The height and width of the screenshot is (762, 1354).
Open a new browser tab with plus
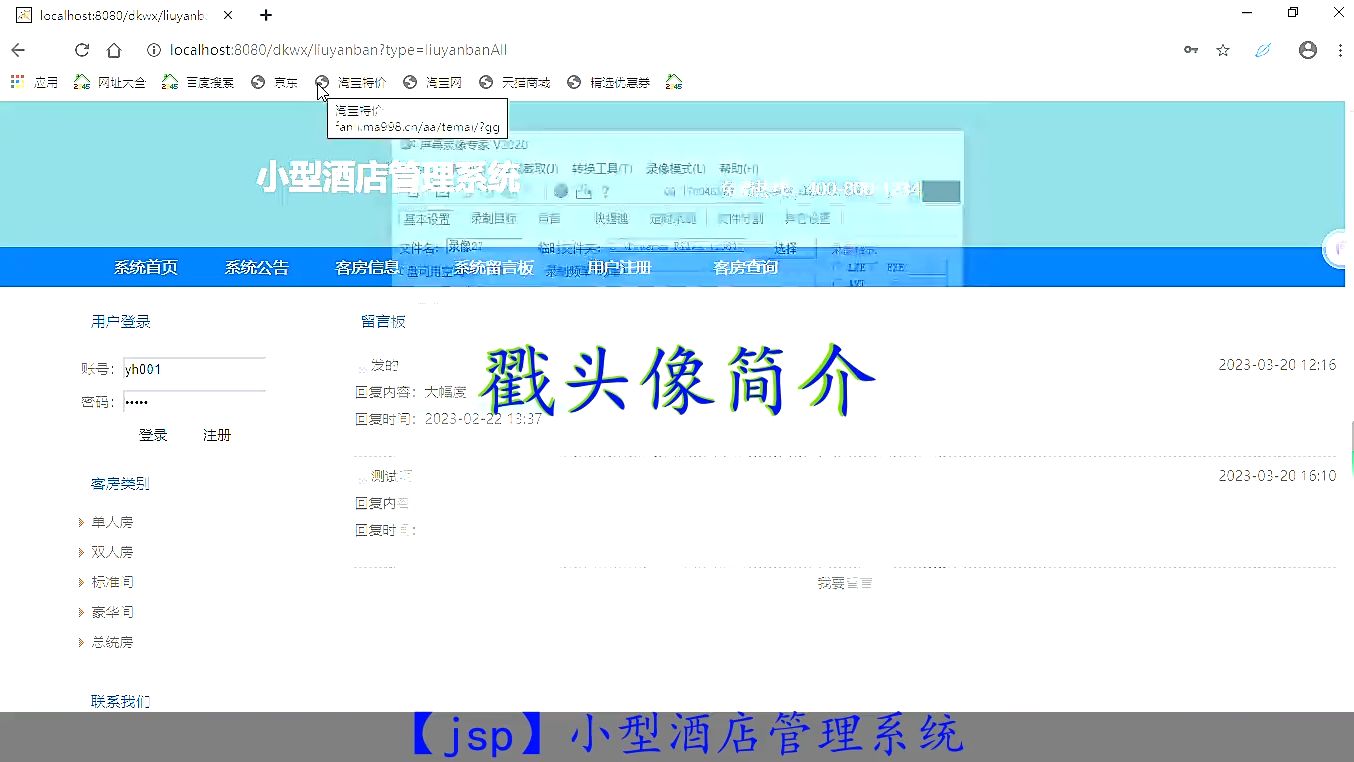click(266, 15)
